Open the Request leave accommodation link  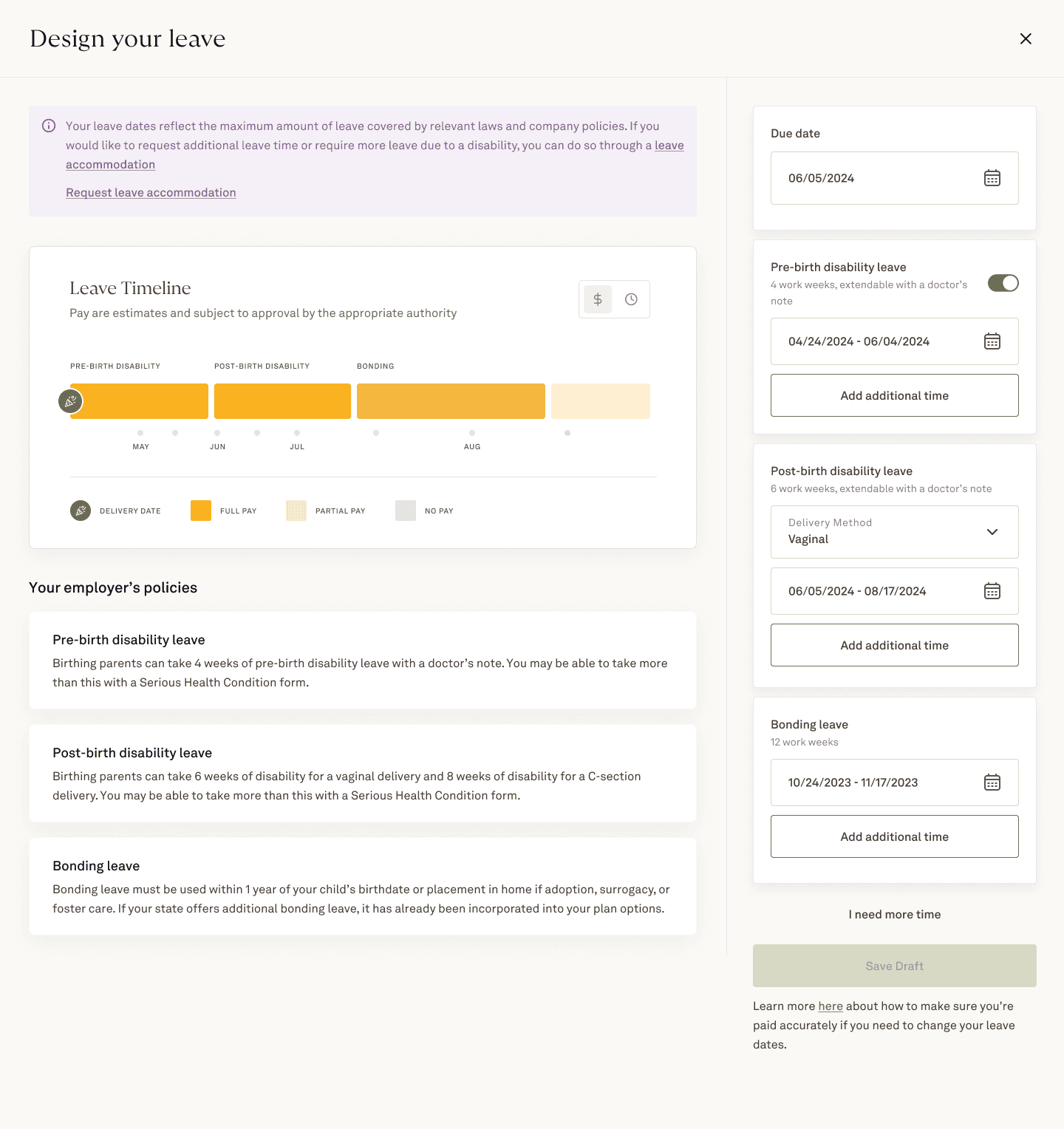point(151,192)
